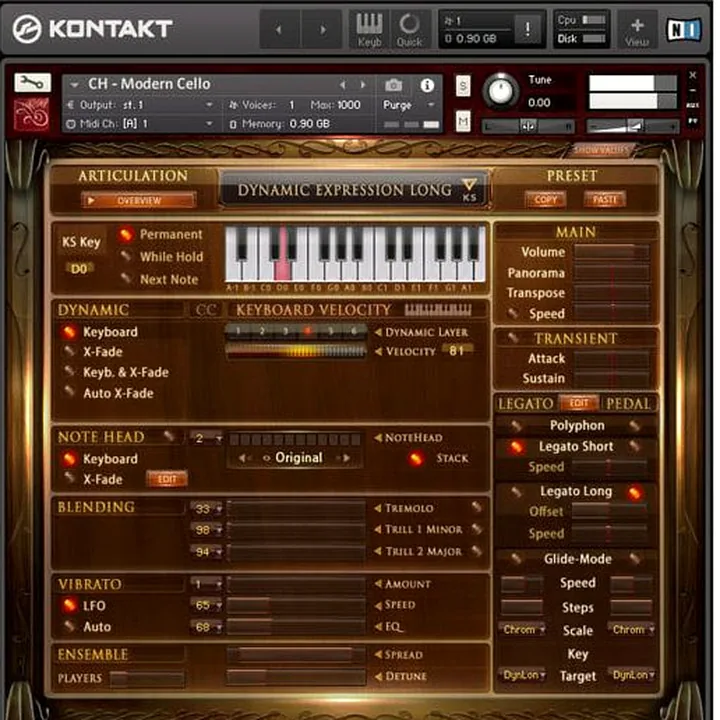Open the View menu plus icon

coord(637,29)
